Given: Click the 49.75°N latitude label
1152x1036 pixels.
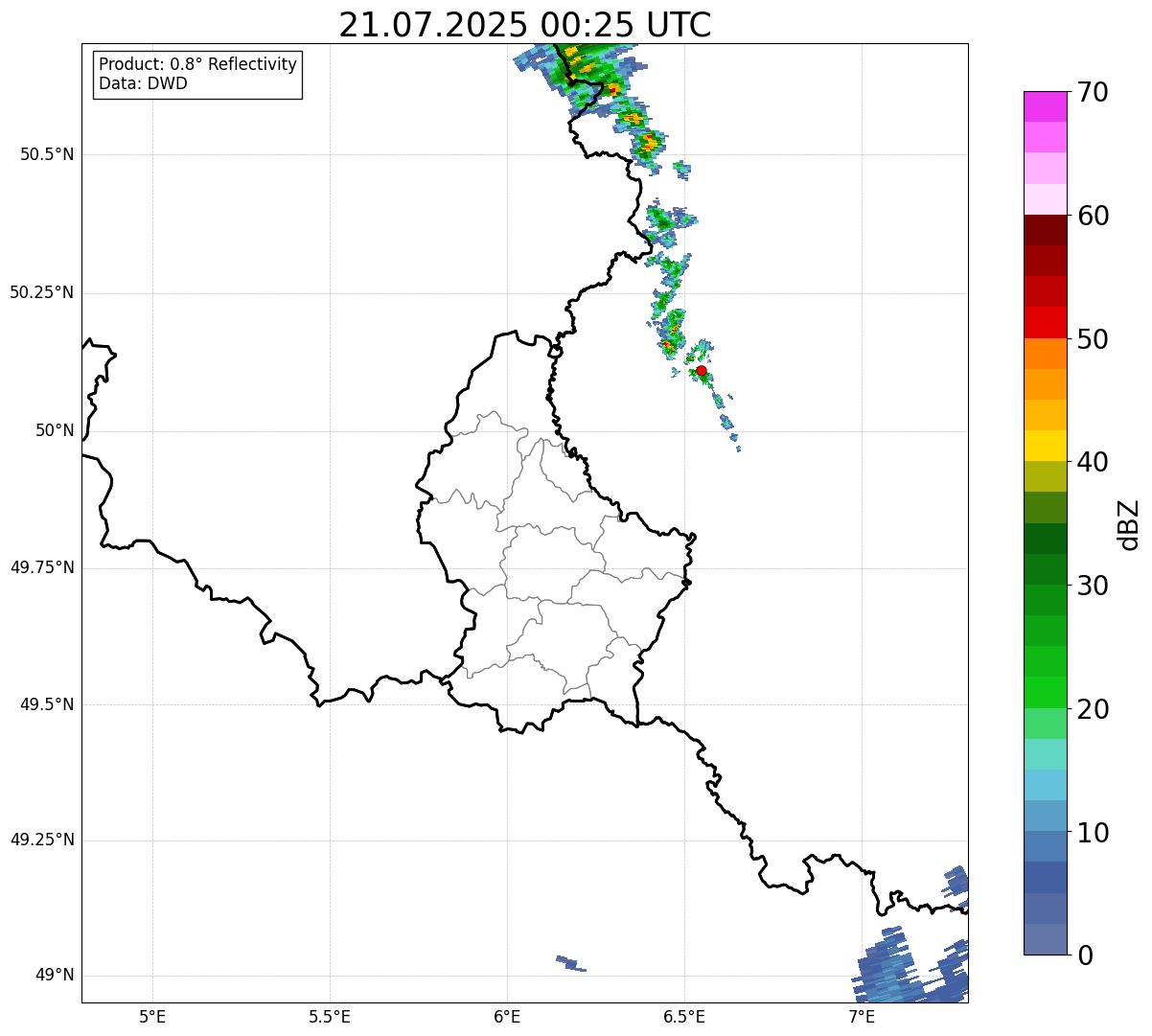Looking at the screenshot, I should click(42, 567).
